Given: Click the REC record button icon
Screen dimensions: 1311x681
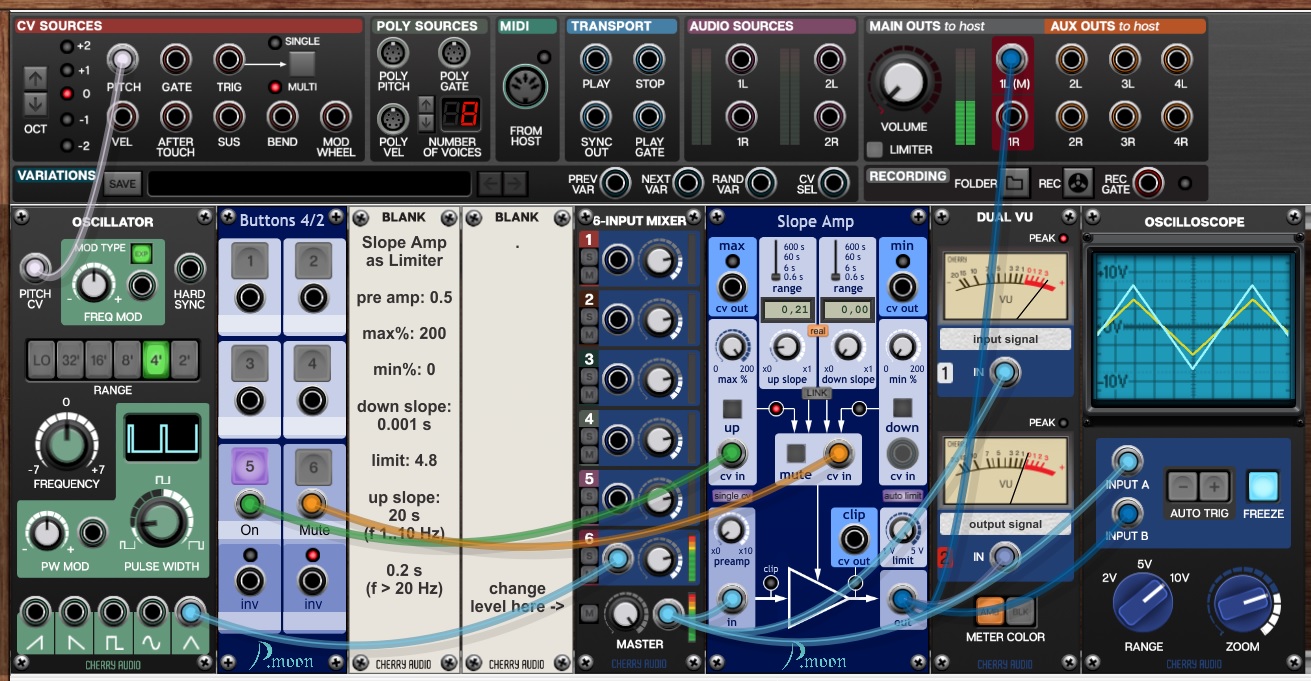Looking at the screenshot, I should point(1077,183).
